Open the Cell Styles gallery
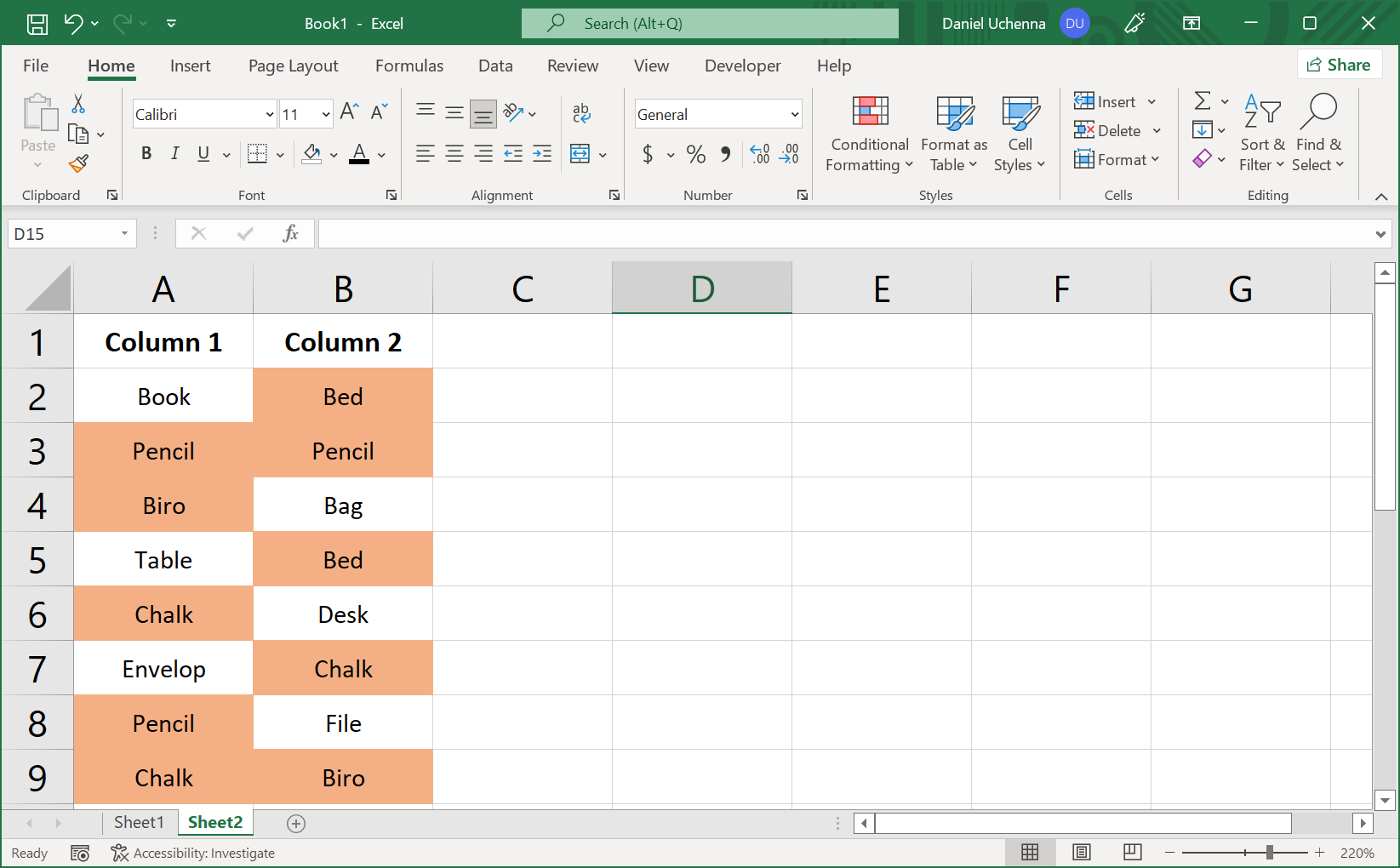 click(1019, 134)
